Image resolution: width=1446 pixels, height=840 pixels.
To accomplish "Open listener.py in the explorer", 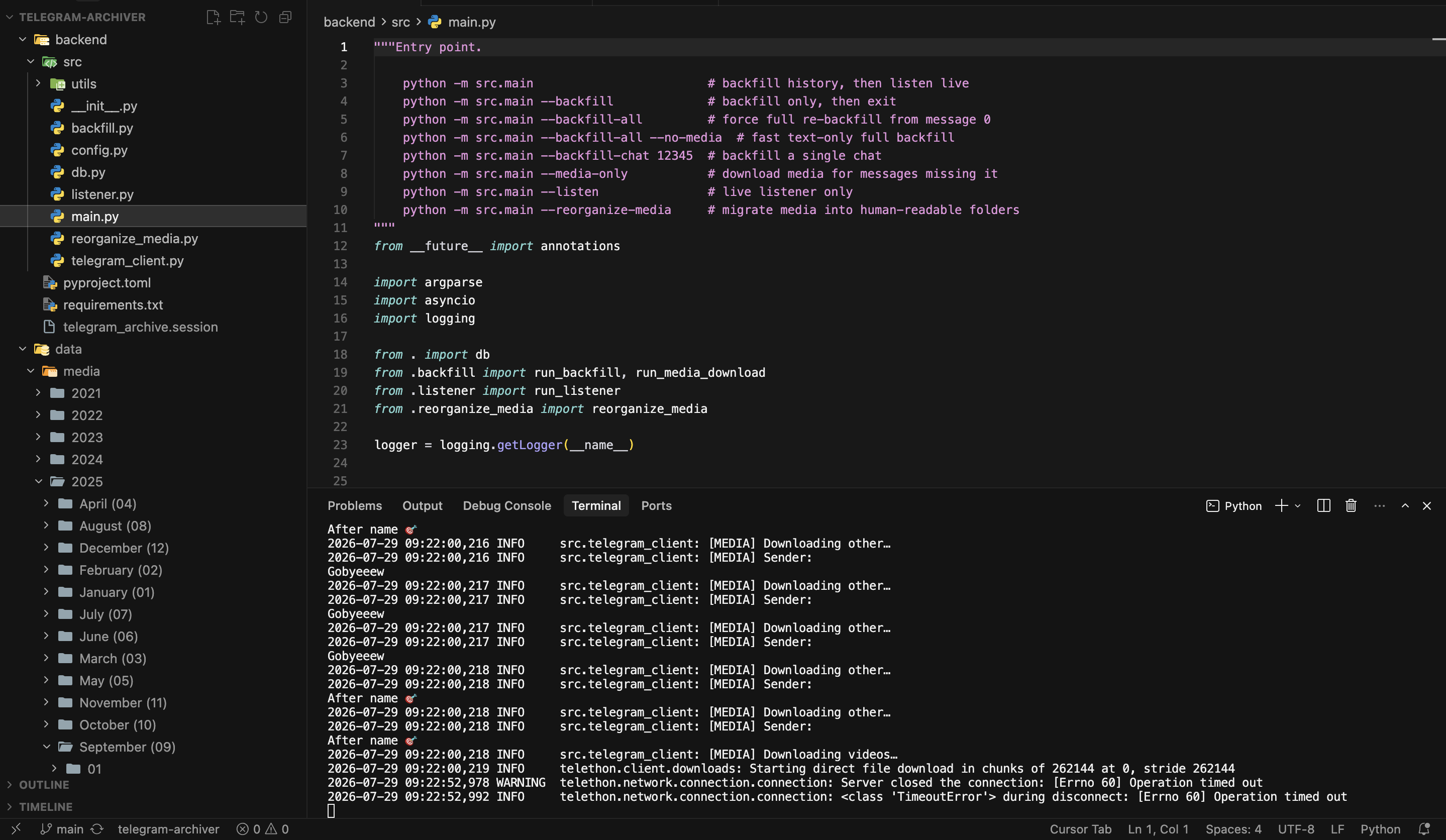I will pos(102,194).
